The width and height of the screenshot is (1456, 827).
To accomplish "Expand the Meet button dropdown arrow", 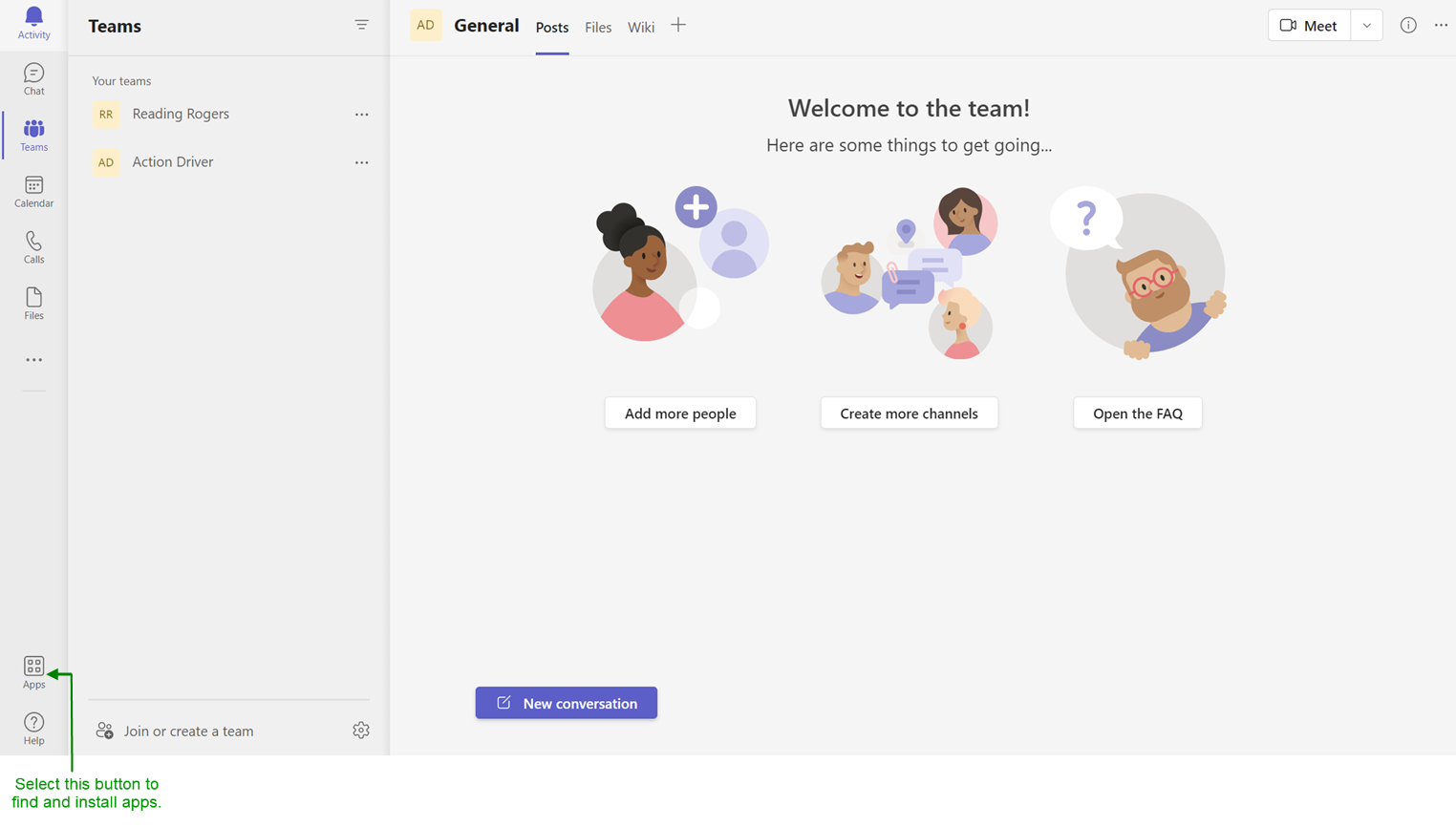I will [1367, 26].
